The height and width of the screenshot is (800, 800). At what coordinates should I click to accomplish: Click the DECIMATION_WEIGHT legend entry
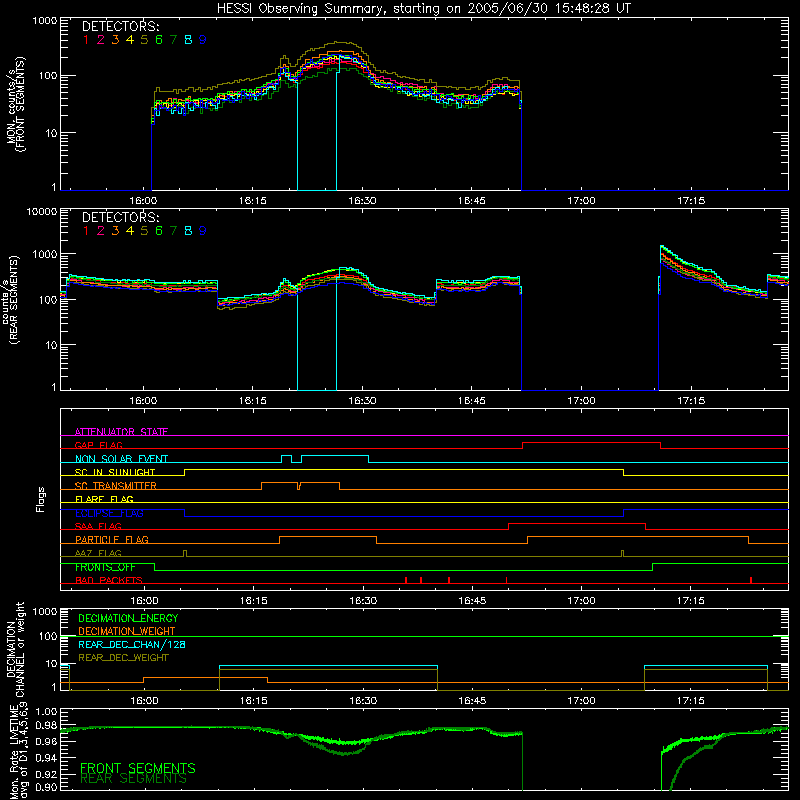point(127,632)
